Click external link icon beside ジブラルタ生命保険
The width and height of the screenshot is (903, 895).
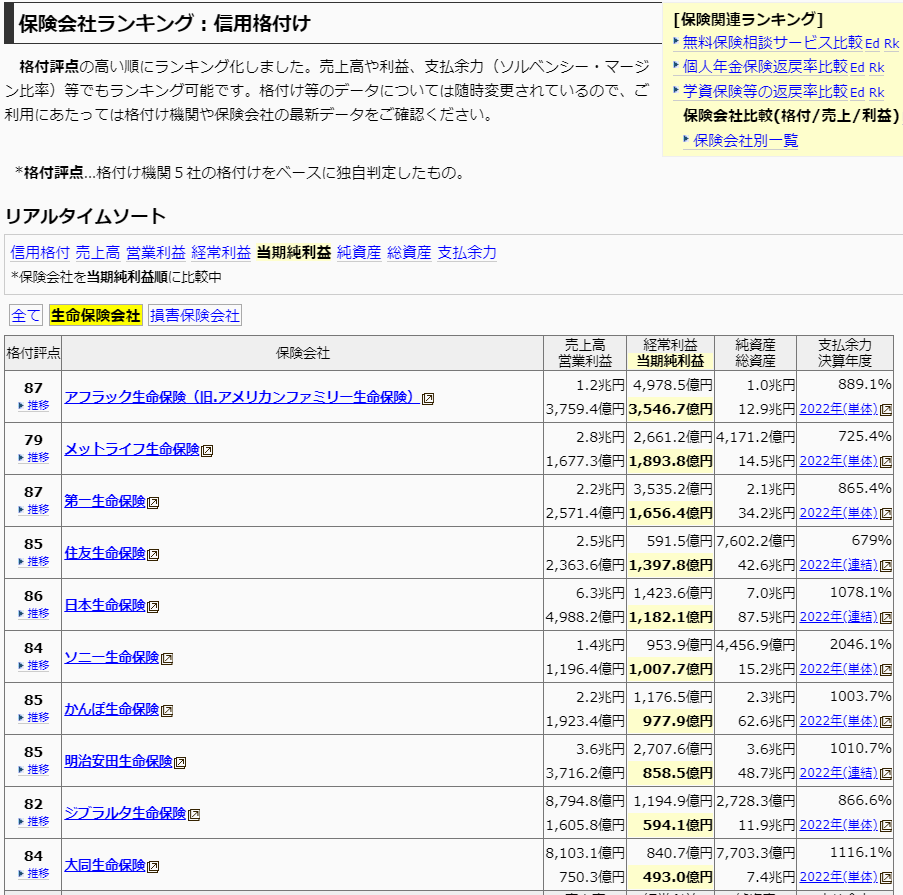point(194,814)
